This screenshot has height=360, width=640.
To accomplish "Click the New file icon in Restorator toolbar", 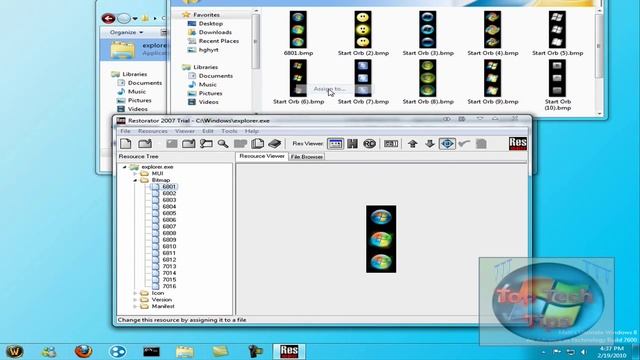I will tap(126, 144).
